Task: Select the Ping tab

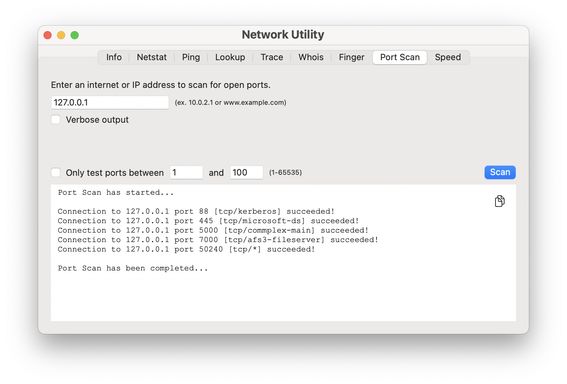Action: pyautogui.click(x=191, y=57)
